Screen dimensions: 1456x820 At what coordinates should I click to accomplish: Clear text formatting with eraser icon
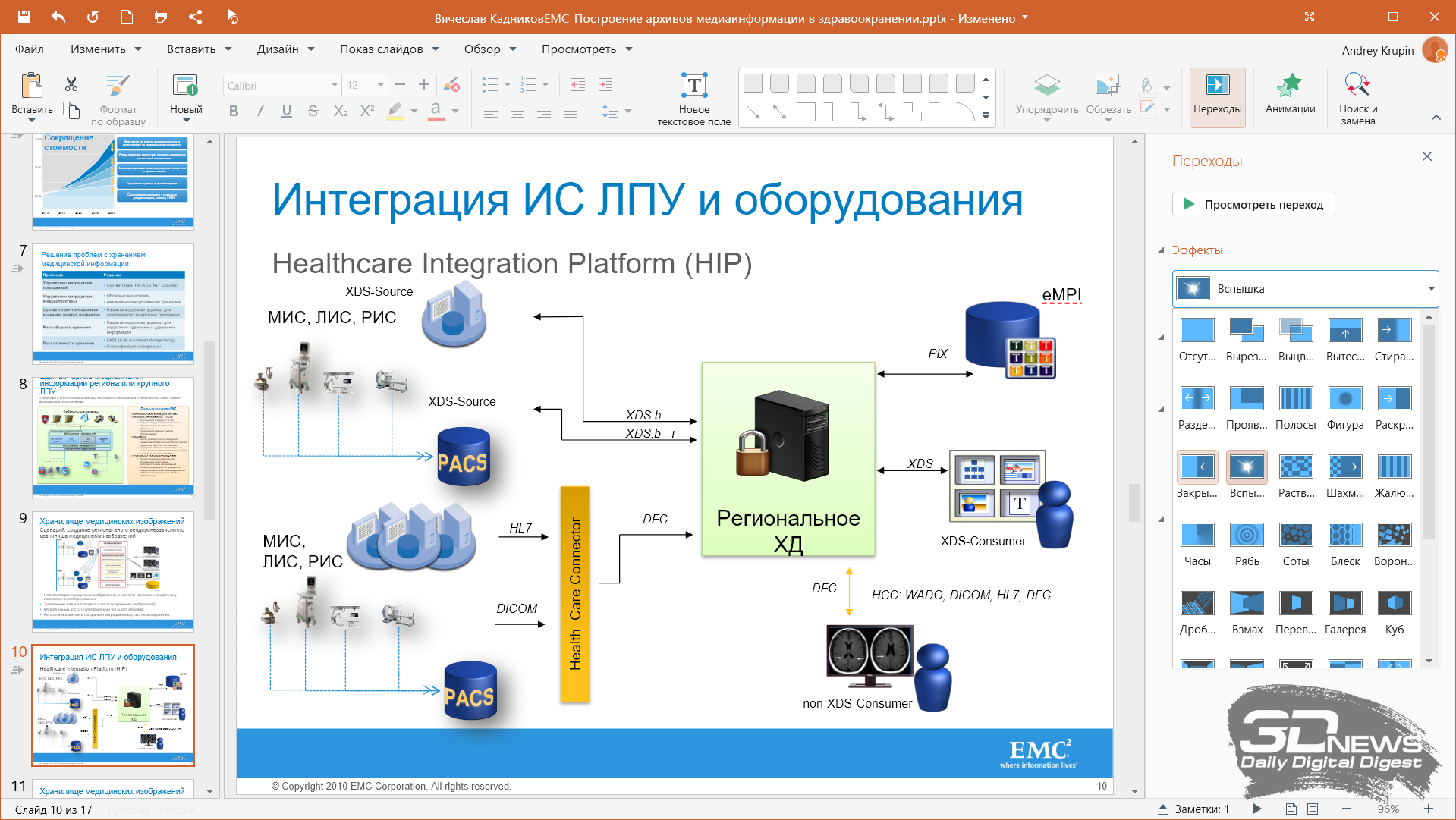pos(451,84)
